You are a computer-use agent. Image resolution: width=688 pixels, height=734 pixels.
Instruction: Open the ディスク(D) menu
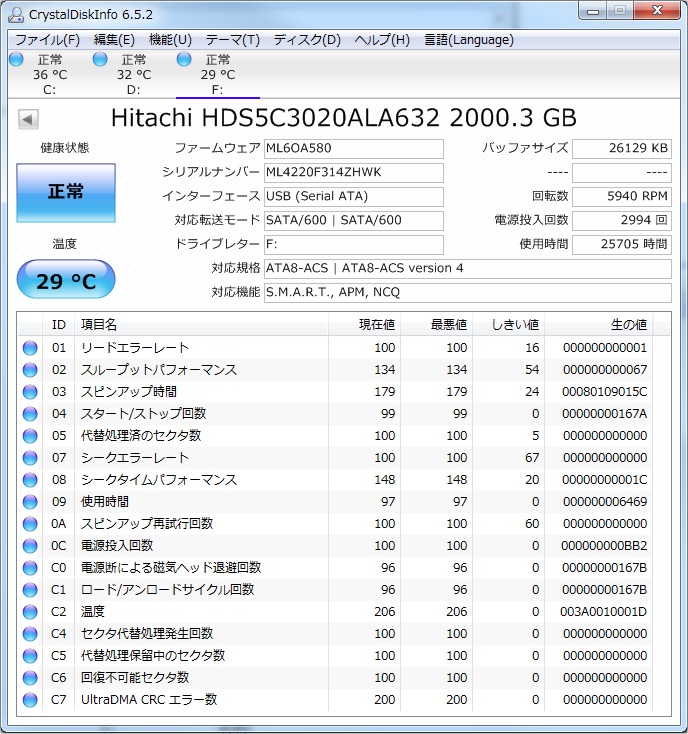(x=307, y=40)
